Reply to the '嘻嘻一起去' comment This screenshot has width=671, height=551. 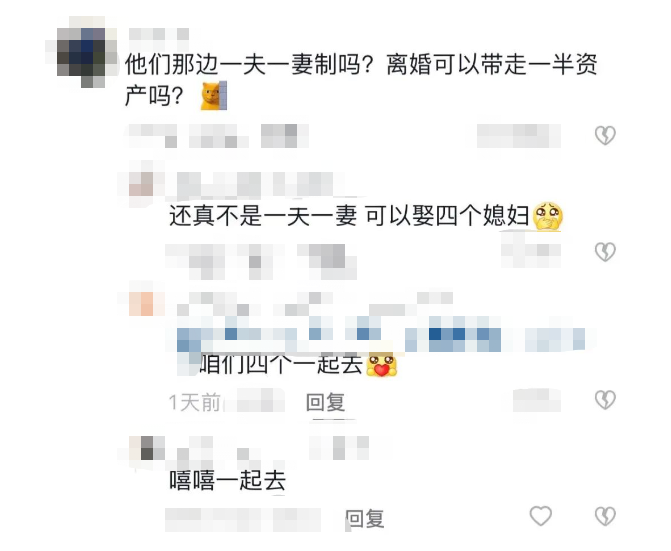coord(365,519)
